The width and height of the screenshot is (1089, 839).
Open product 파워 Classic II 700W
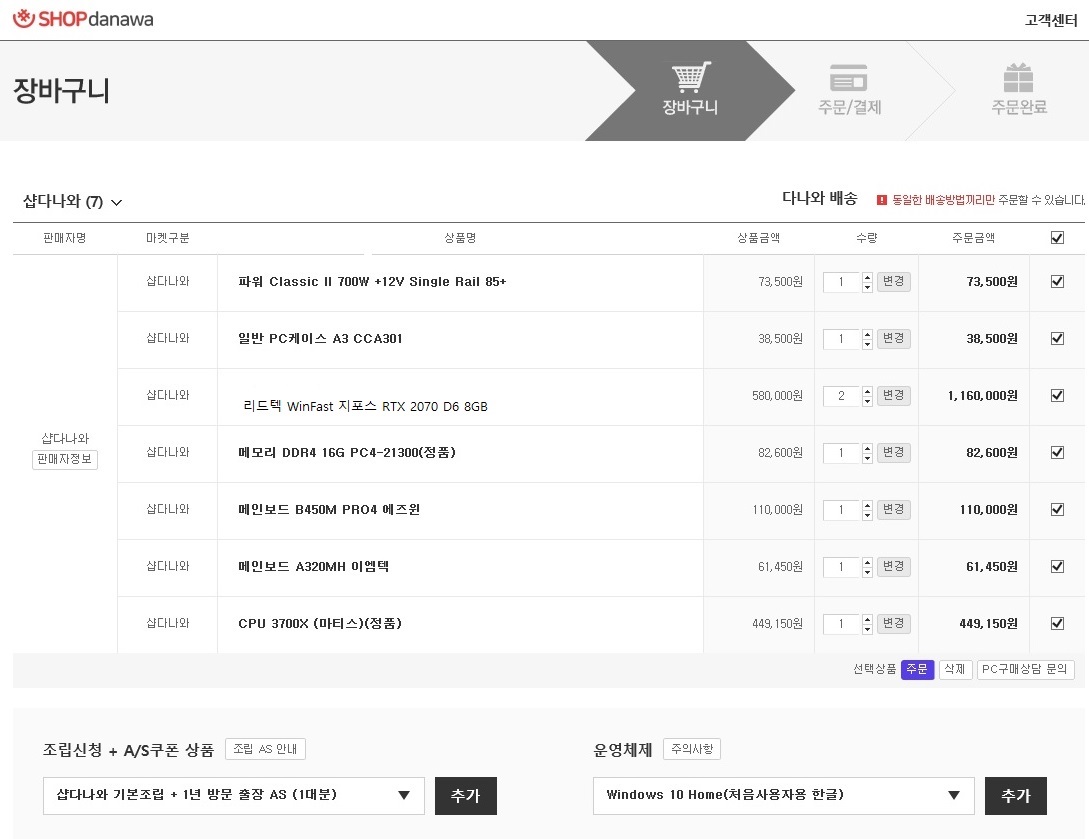point(372,281)
